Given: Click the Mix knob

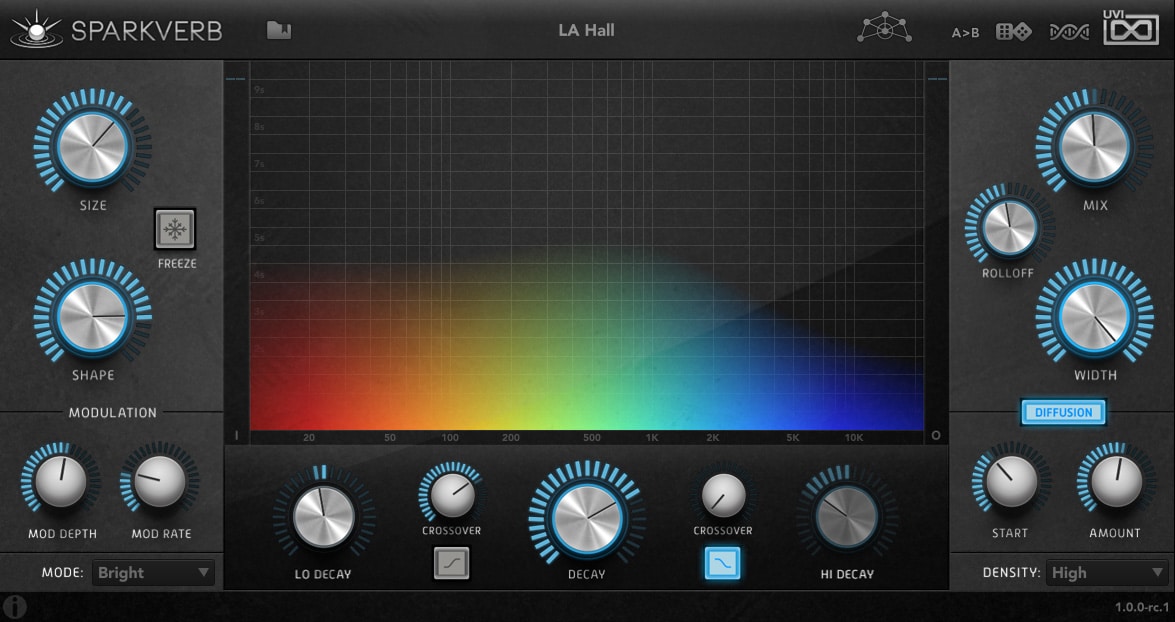Looking at the screenshot, I should (x=1094, y=147).
